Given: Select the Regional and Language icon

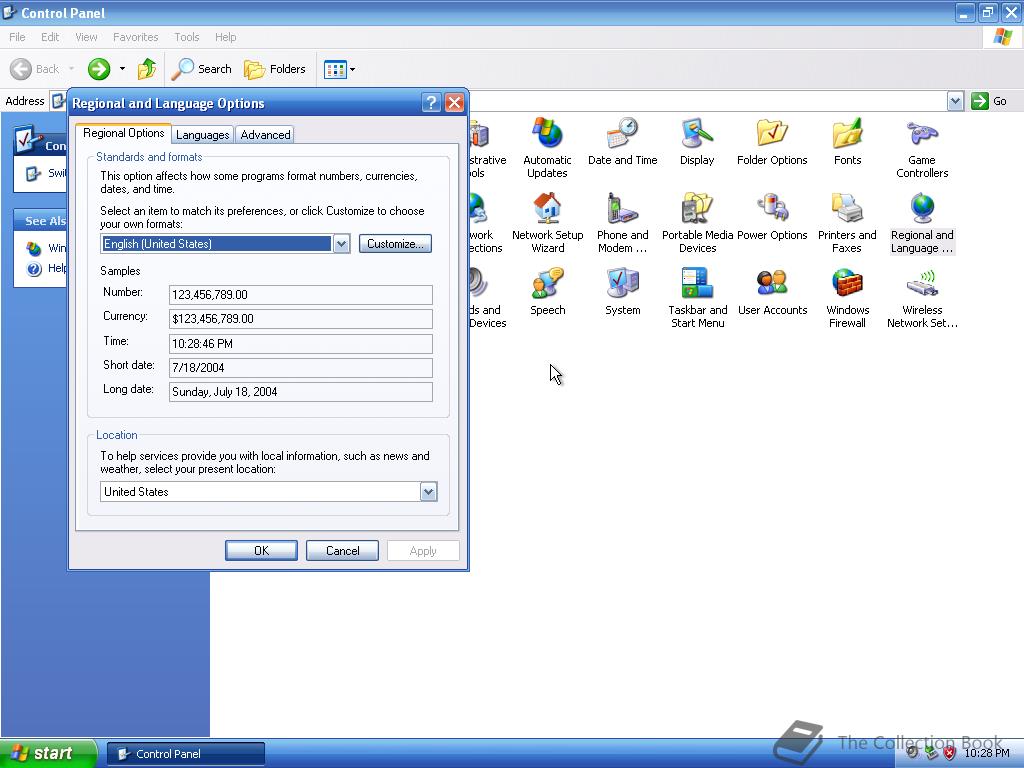Looking at the screenshot, I should (x=922, y=223).
